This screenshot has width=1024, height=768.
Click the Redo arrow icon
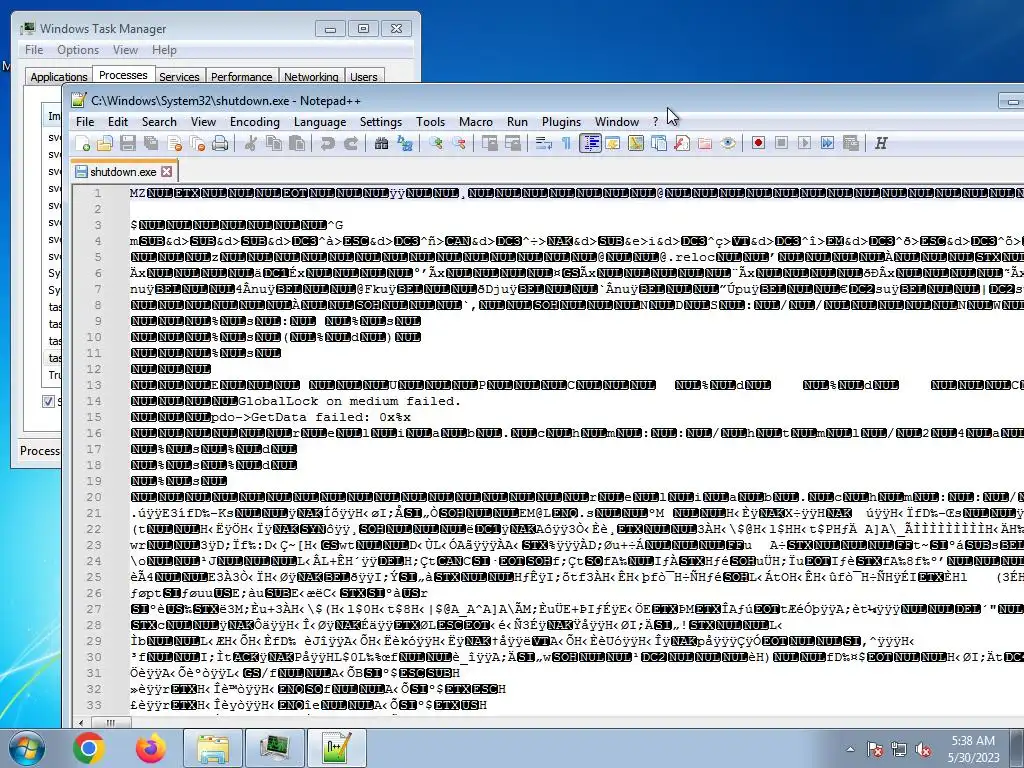(351, 144)
